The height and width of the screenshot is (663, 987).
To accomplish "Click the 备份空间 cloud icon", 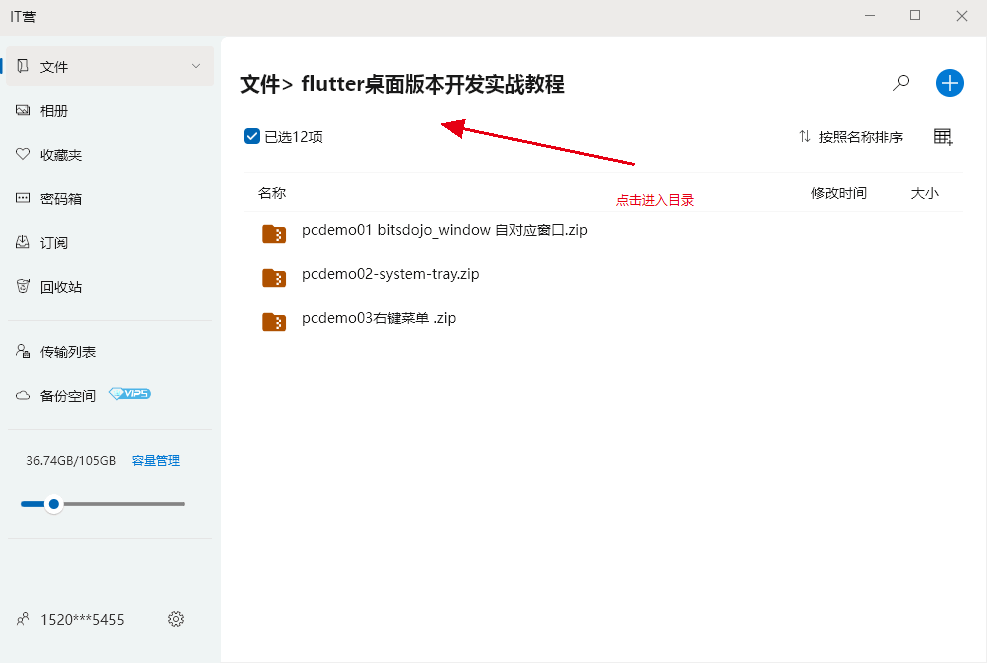I will pyautogui.click(x=23, y=395).
